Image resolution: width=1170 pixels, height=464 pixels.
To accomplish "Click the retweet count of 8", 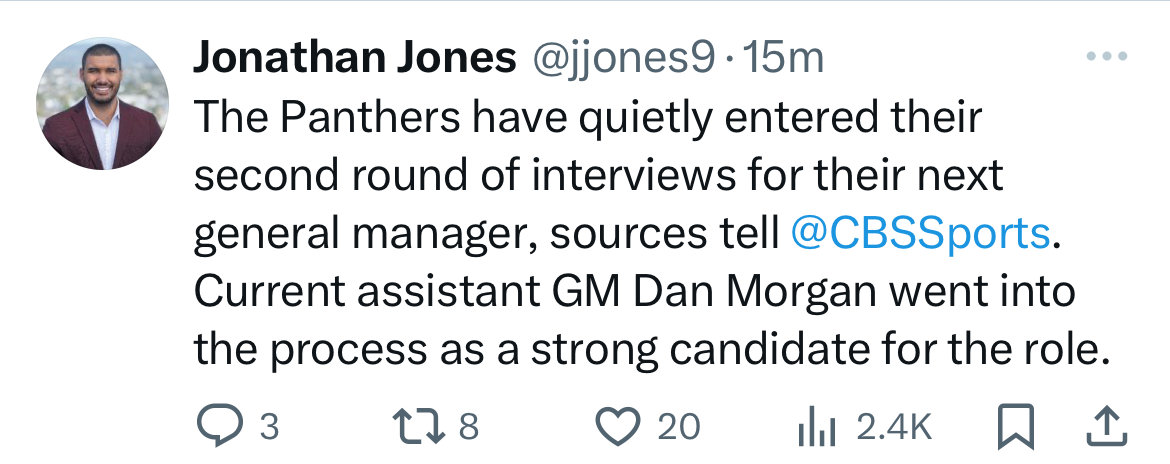I will 468,427.
